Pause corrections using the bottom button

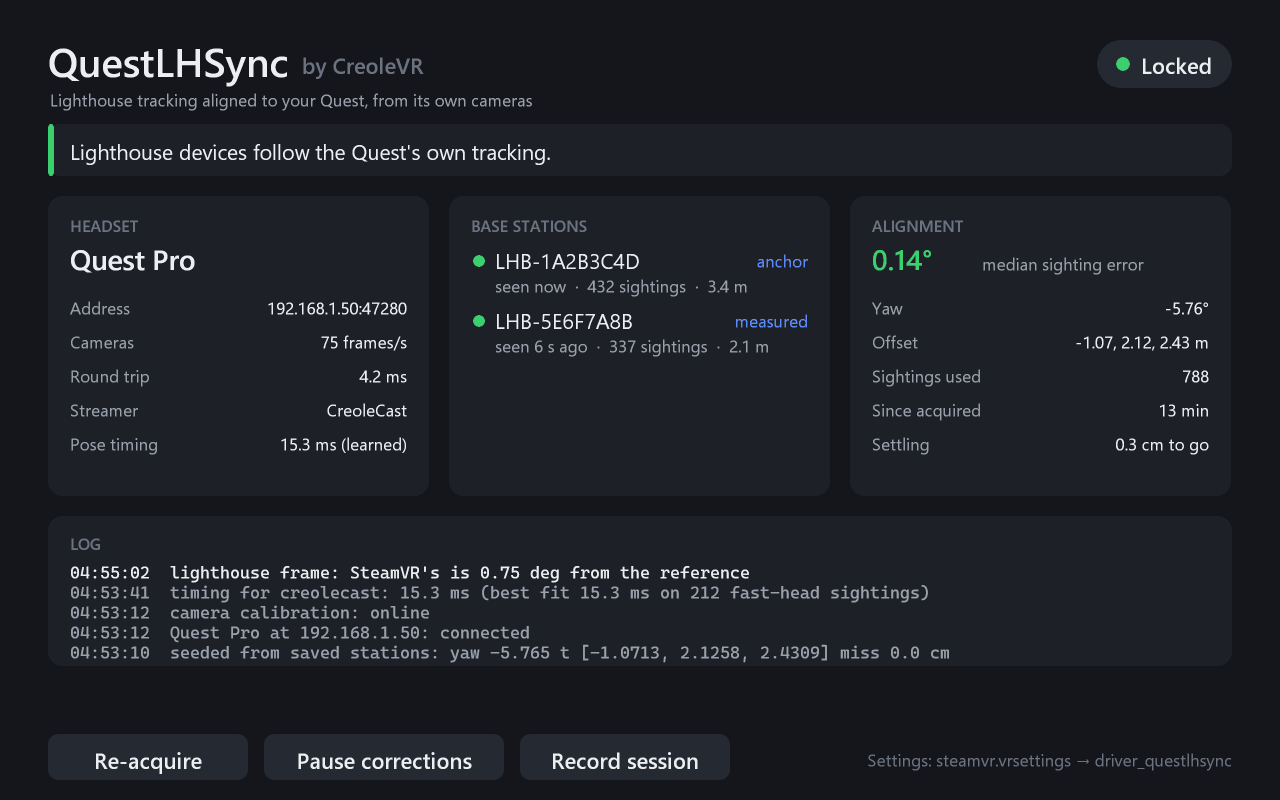pyautogui.click(x=384, y=758)
